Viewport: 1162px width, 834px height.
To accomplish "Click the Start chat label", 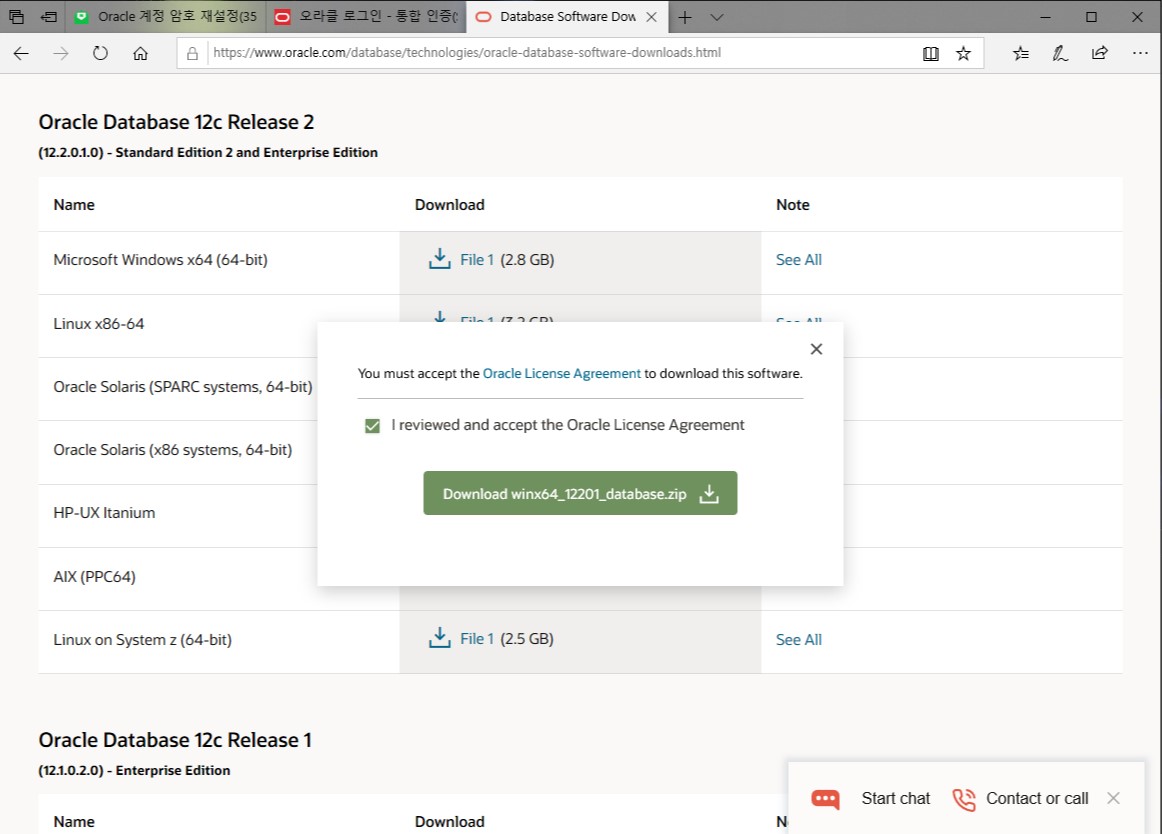I will 895,798.
